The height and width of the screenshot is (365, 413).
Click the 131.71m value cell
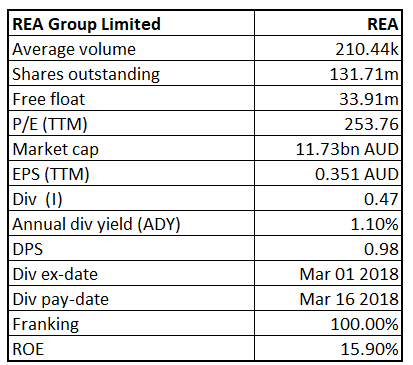coord(328,73)
